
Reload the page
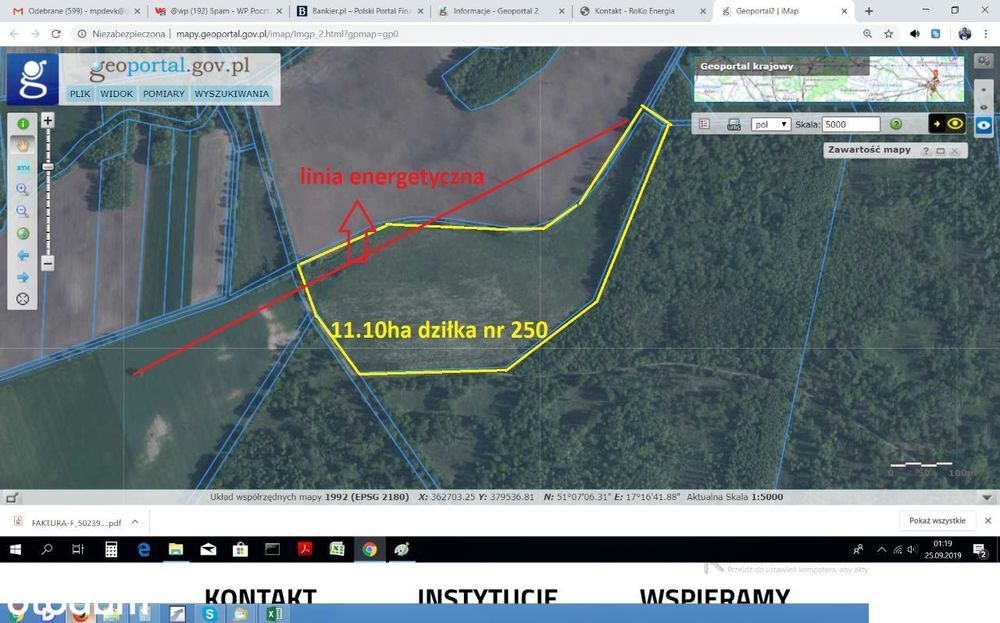point(56,34)
